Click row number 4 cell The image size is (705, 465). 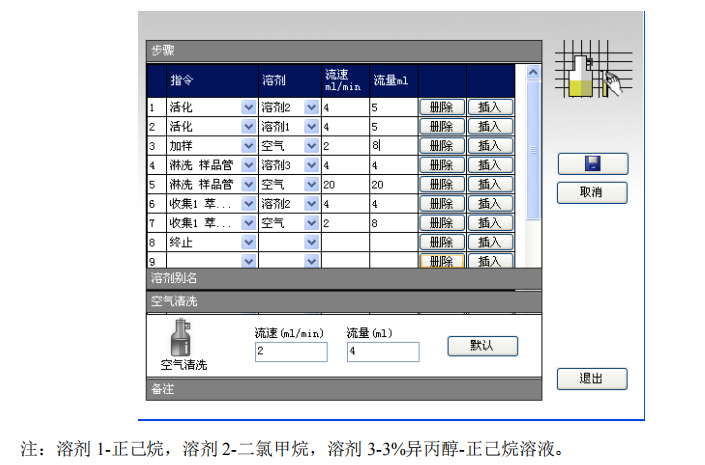(x=156, y=165)
